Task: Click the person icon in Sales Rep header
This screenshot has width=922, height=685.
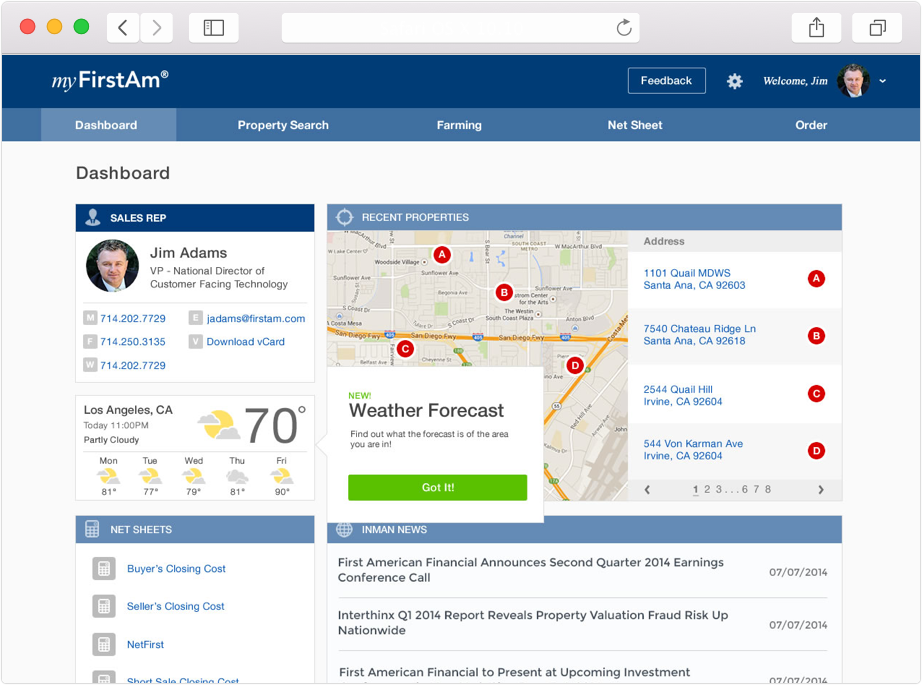Action: (x=90, y=217)
